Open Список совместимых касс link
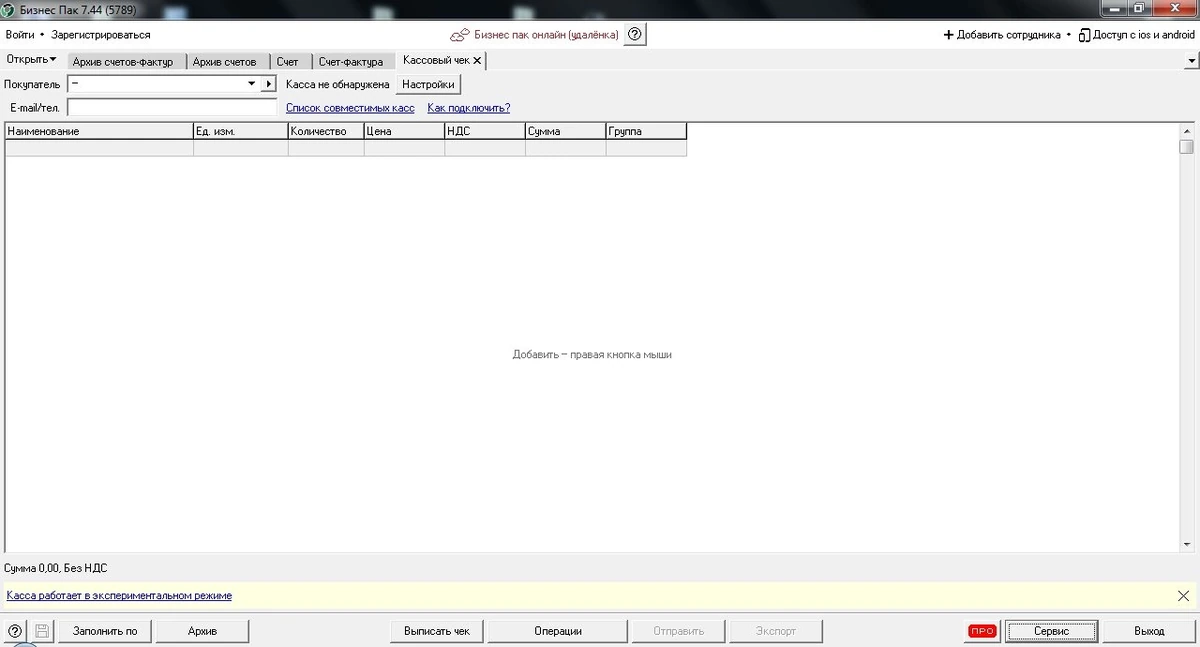The width and height of the screenshot is (1200, 647). click(350, 108)
